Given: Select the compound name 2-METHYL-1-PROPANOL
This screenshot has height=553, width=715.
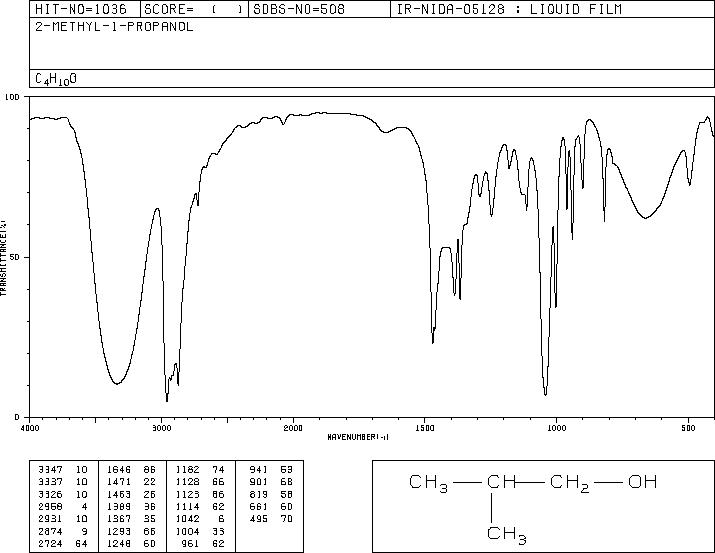Looking at the screenshot, I should (114, 26).
